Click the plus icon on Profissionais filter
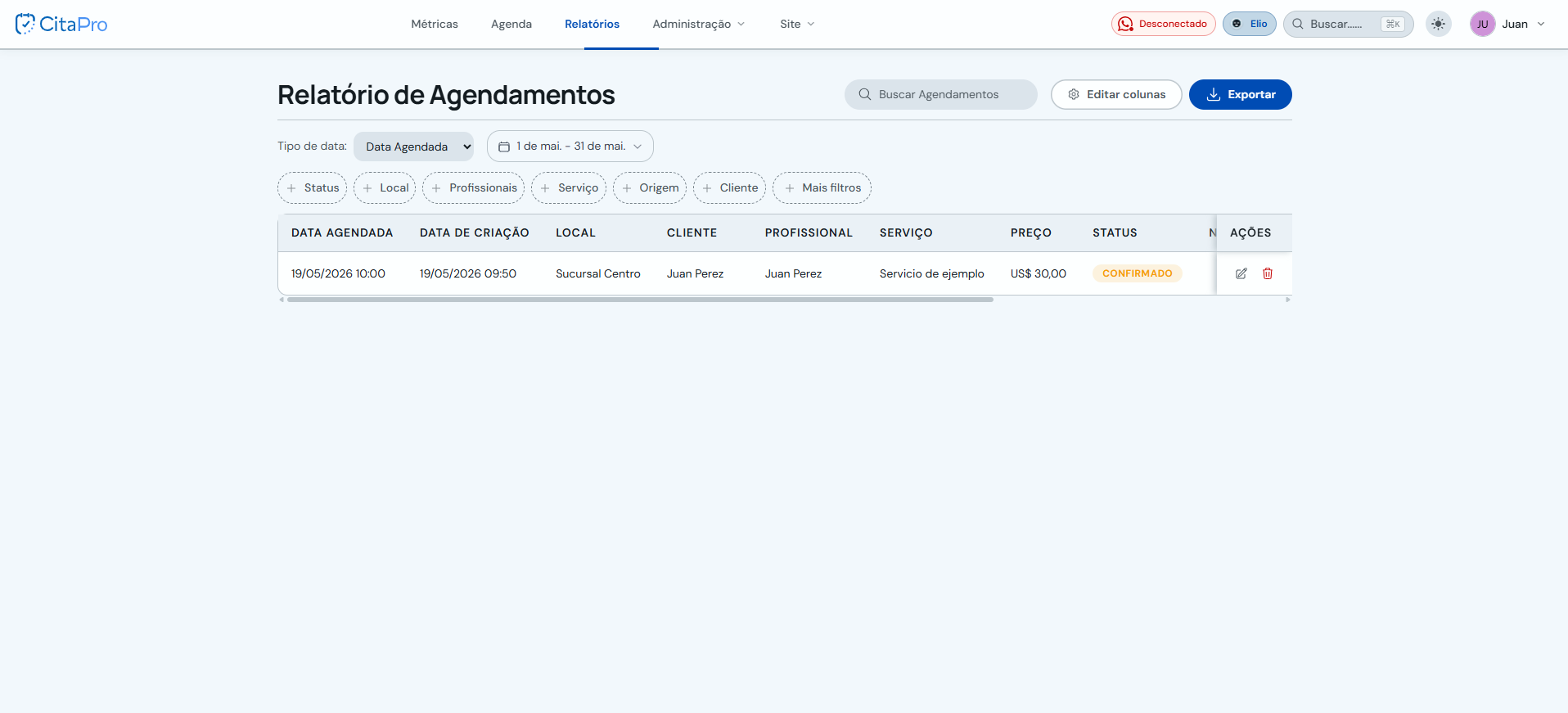The height and width of the screenshot is (713, 1568). (436, 188)
